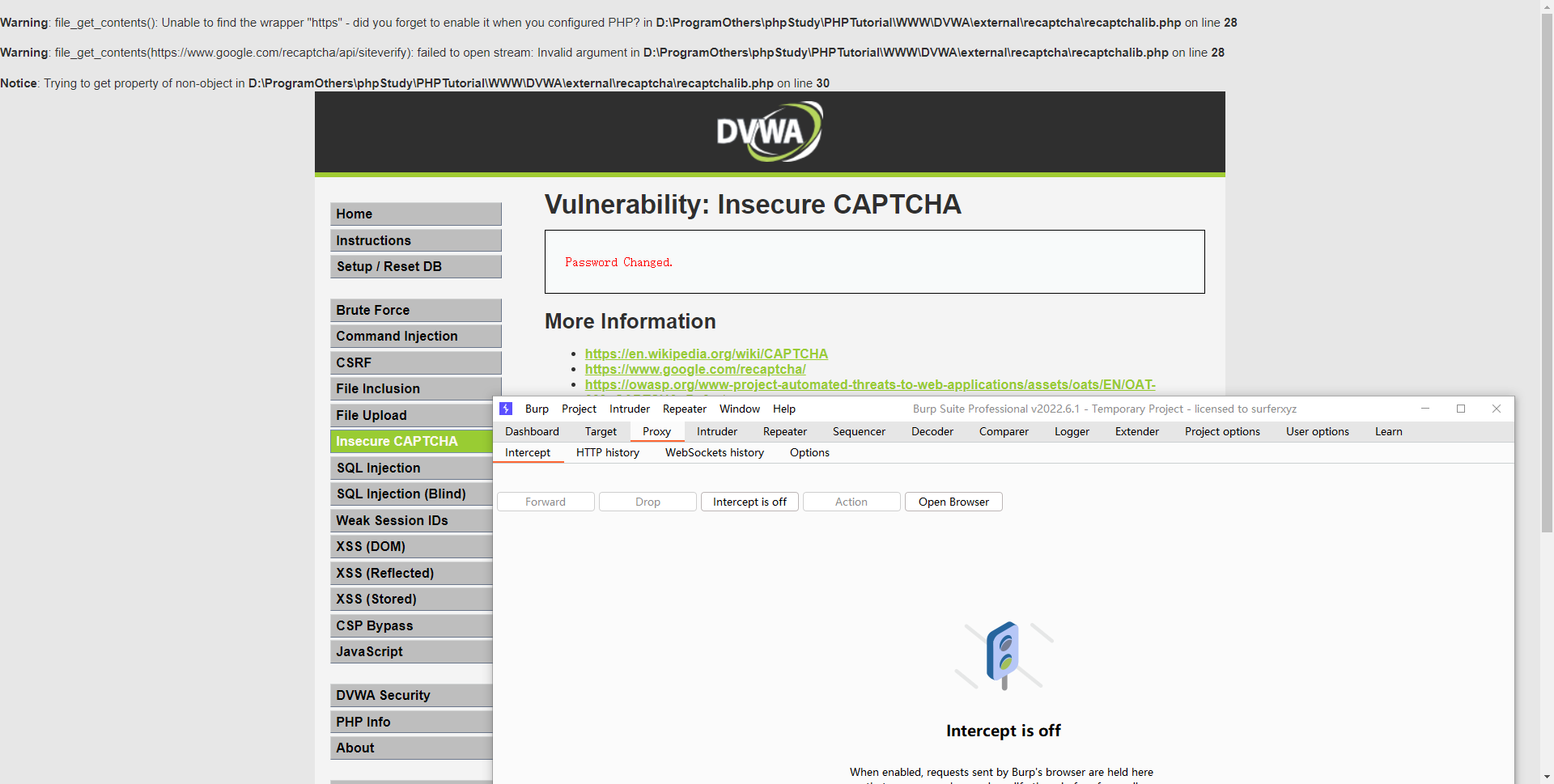Screen dimensions: 1554x784
Task: Close the Burp Suite window
Action: pos(1497,409)
